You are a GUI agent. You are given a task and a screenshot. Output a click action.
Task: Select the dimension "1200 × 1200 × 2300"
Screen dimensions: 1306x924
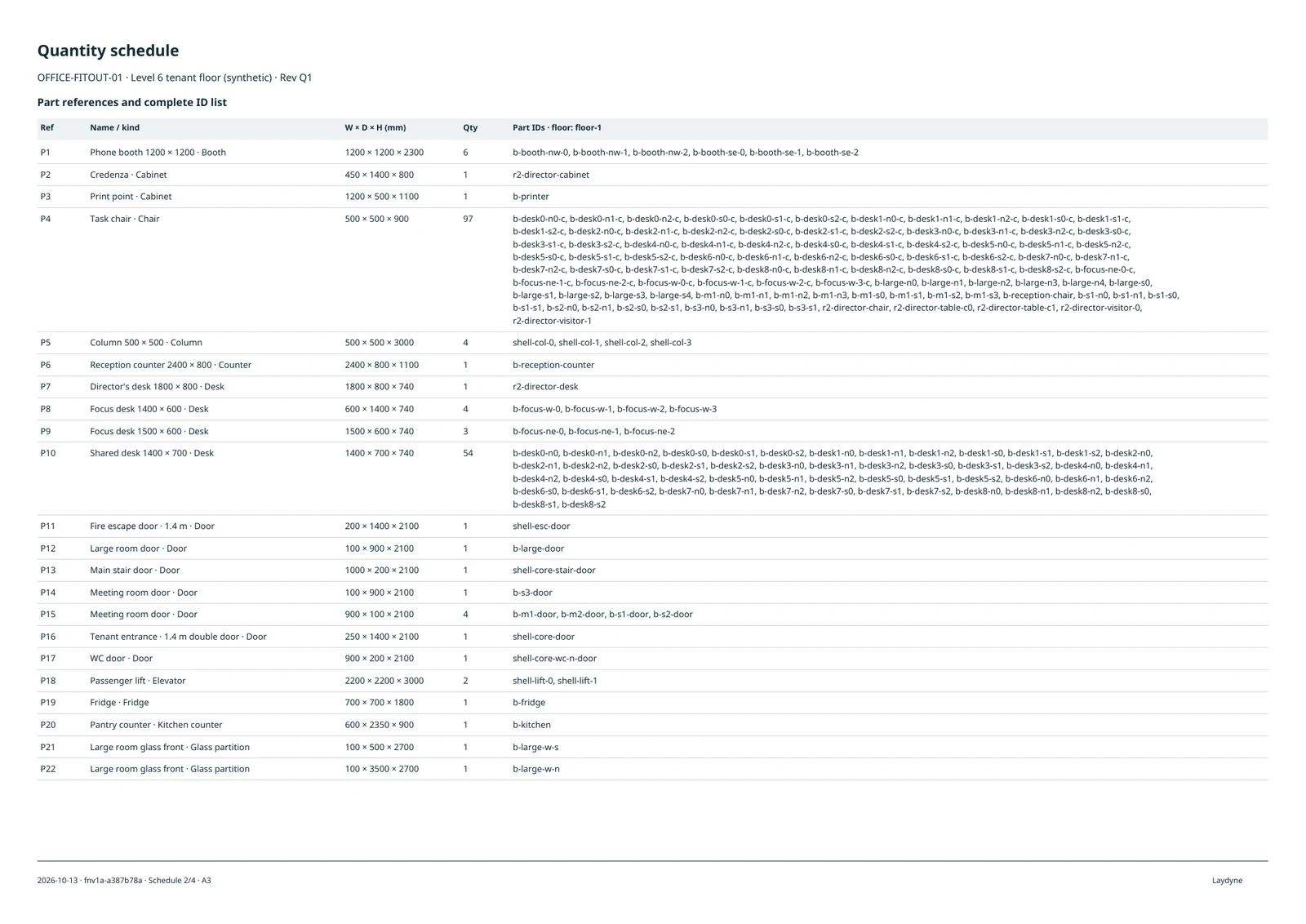click(x=384, y=153)
